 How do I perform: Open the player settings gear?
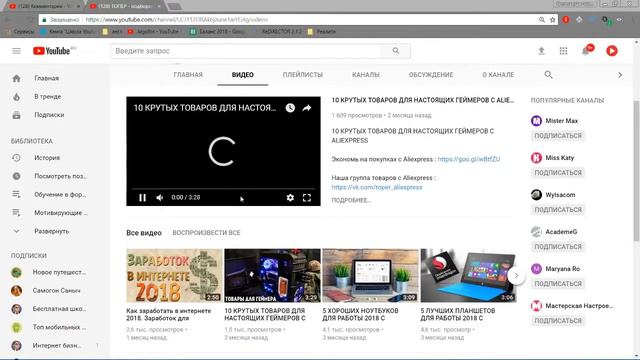[x=290, y=198]
